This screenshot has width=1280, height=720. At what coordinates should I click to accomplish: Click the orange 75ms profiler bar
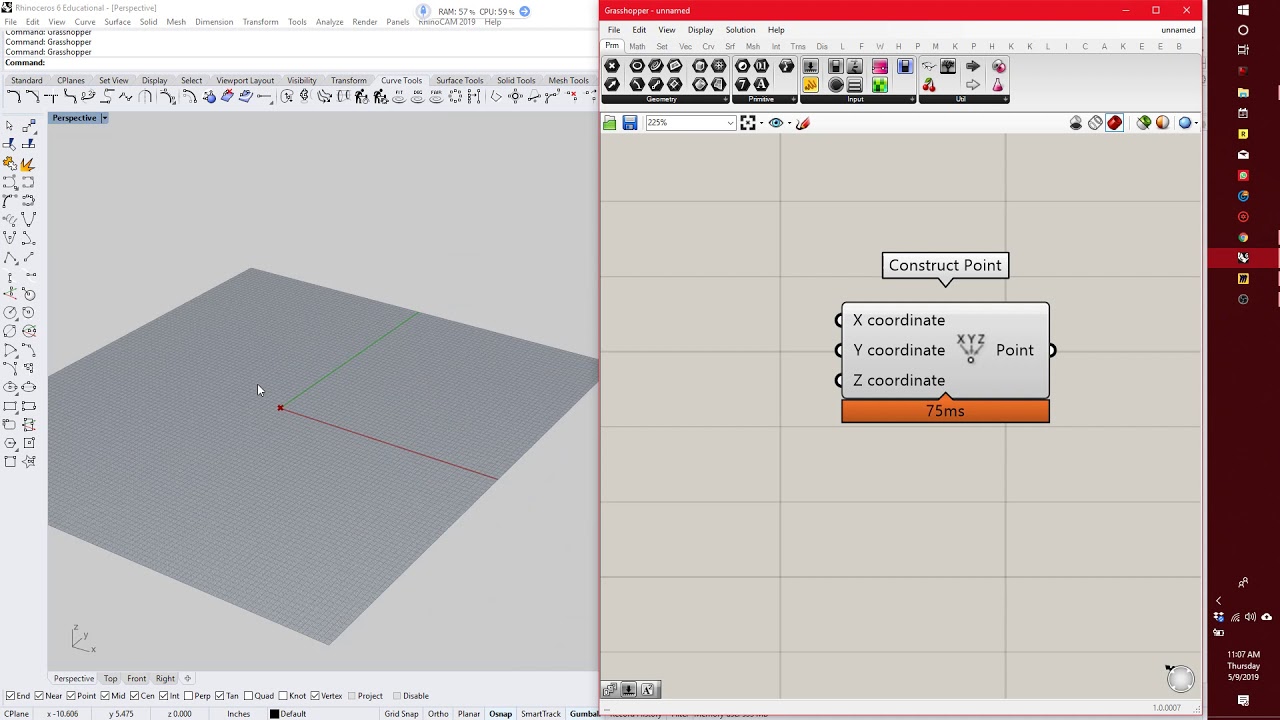point(945,411)
